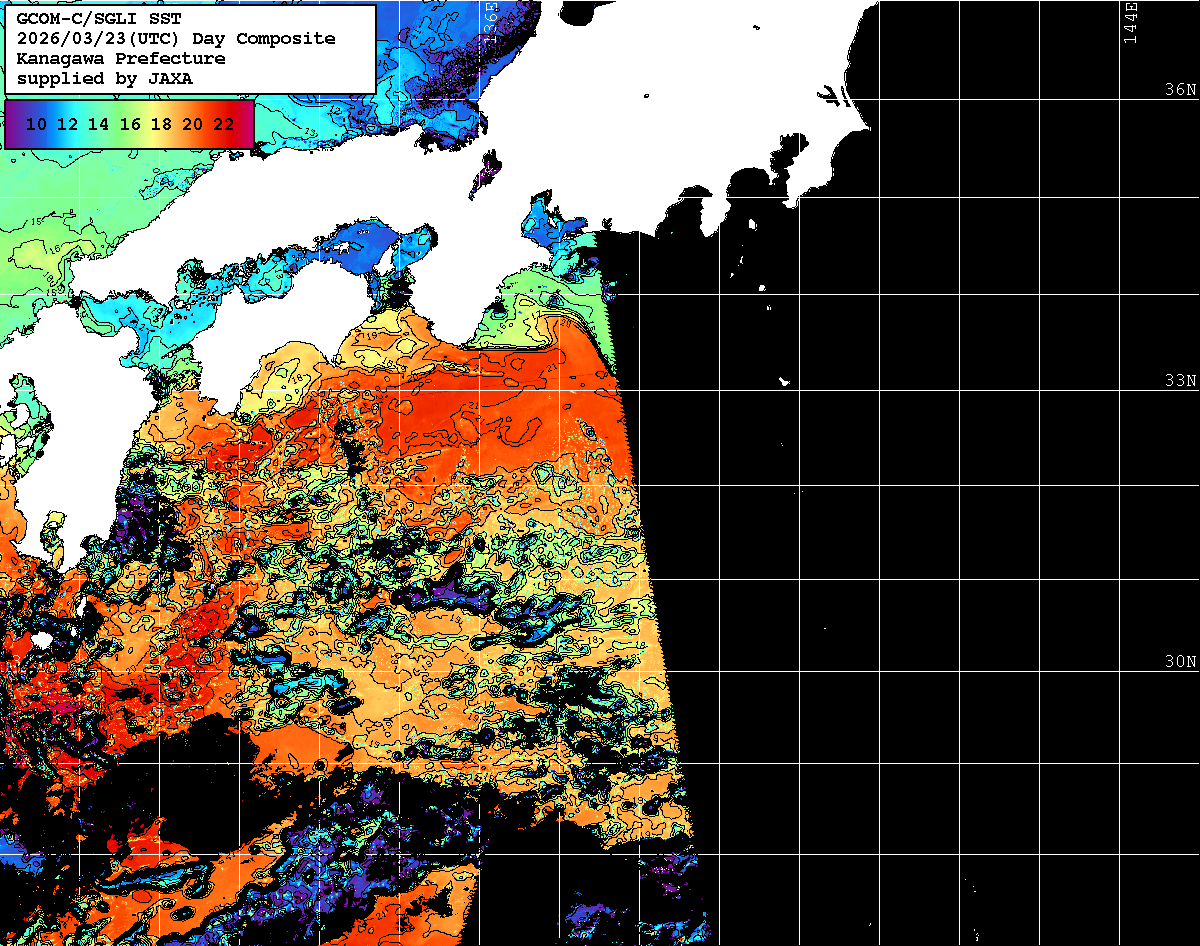
Task: Pick the yellow legend color at 18
Action: (x=161, y=124)
